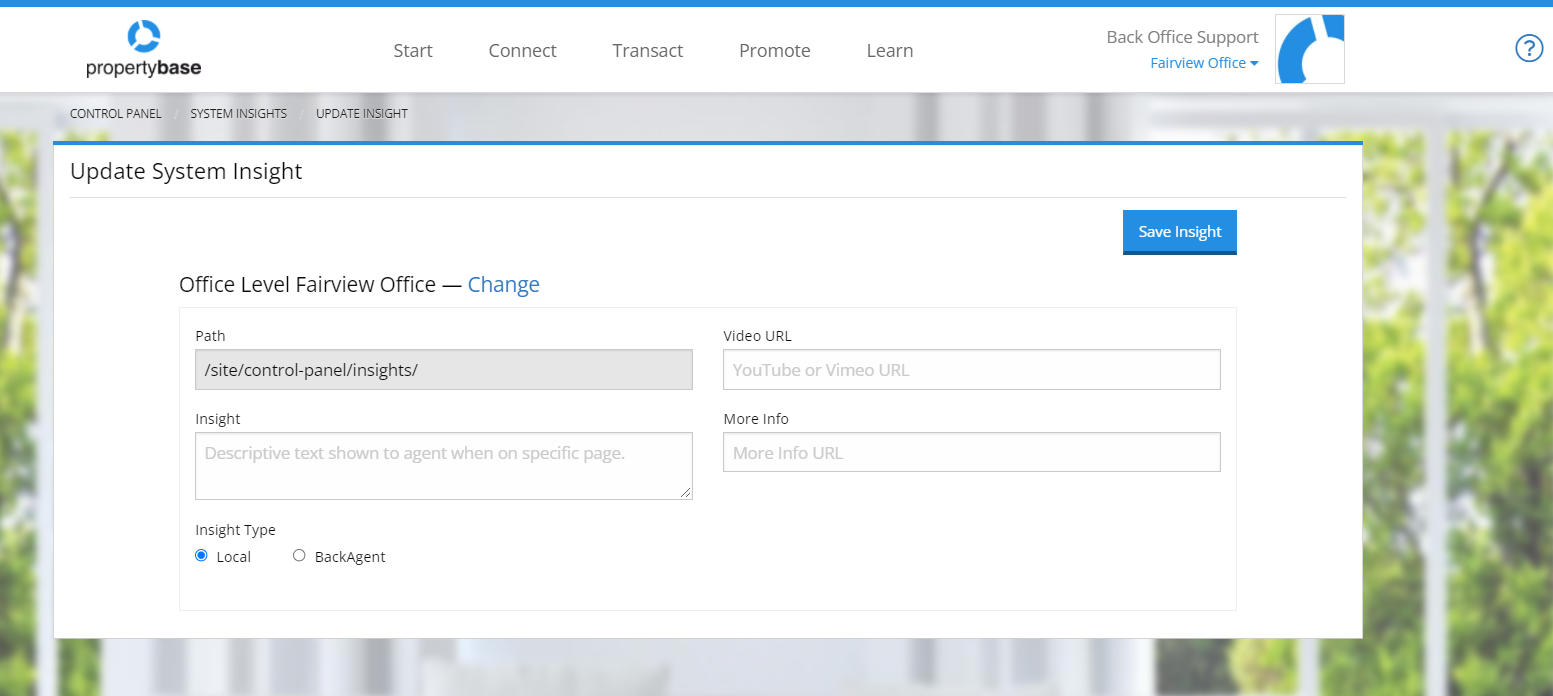Open the Learn menu
Viewport: 1553px width, 696px height.
tap(889, 50)
